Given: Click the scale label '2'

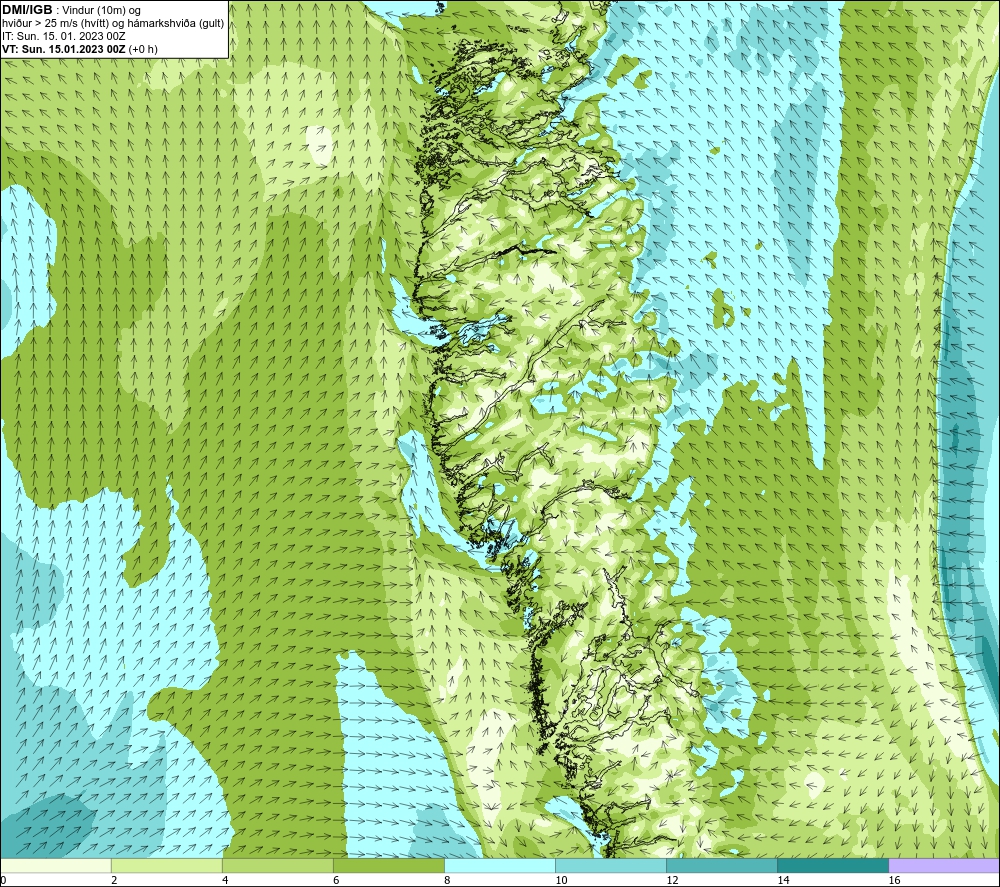Looking at the screenshot, I should pyautogui.click(x=114, y=881).
